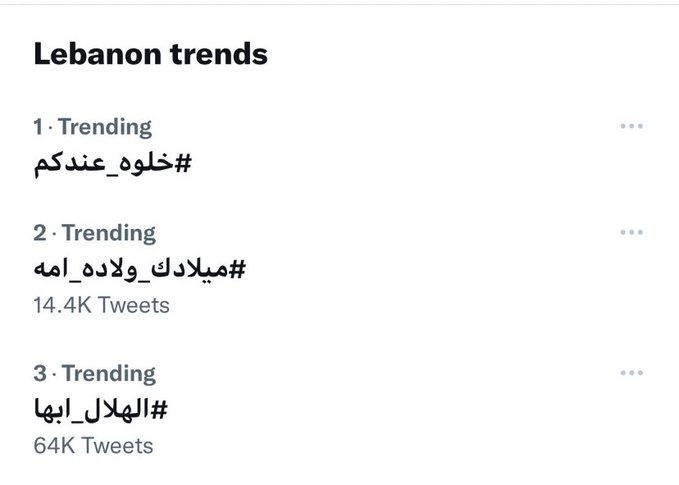The height and width of the screenshot is (485, 679).
Task: Open more options for the second trend
Action: [x=631, y=232]
